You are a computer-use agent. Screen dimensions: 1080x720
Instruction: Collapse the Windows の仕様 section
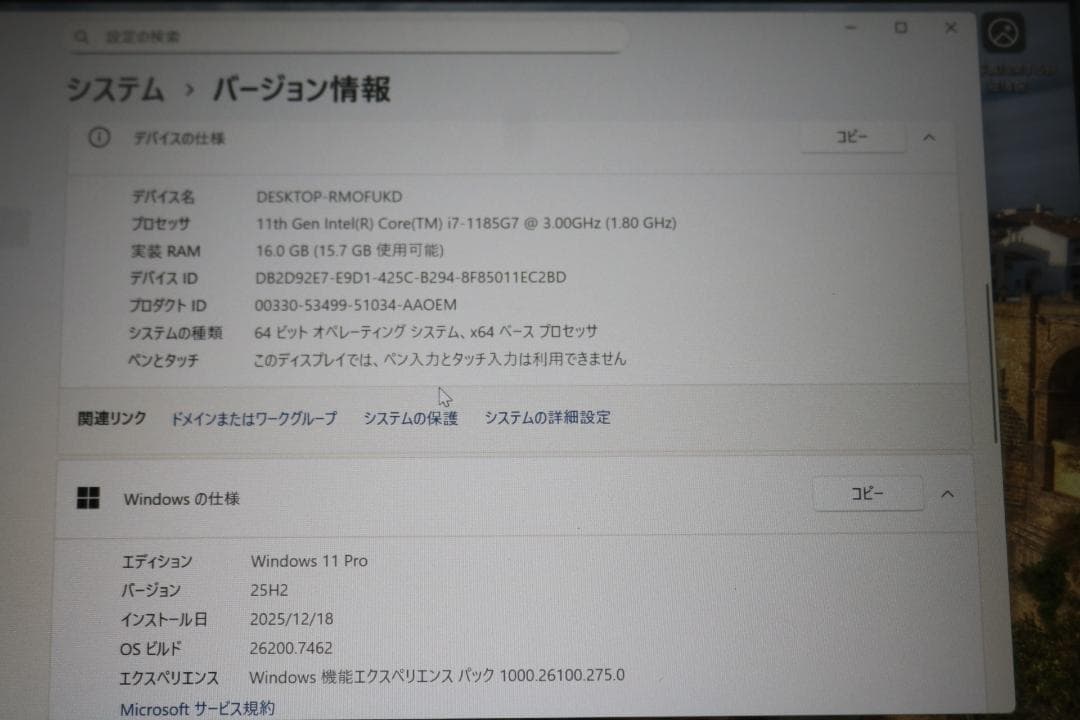pos(947,493)
